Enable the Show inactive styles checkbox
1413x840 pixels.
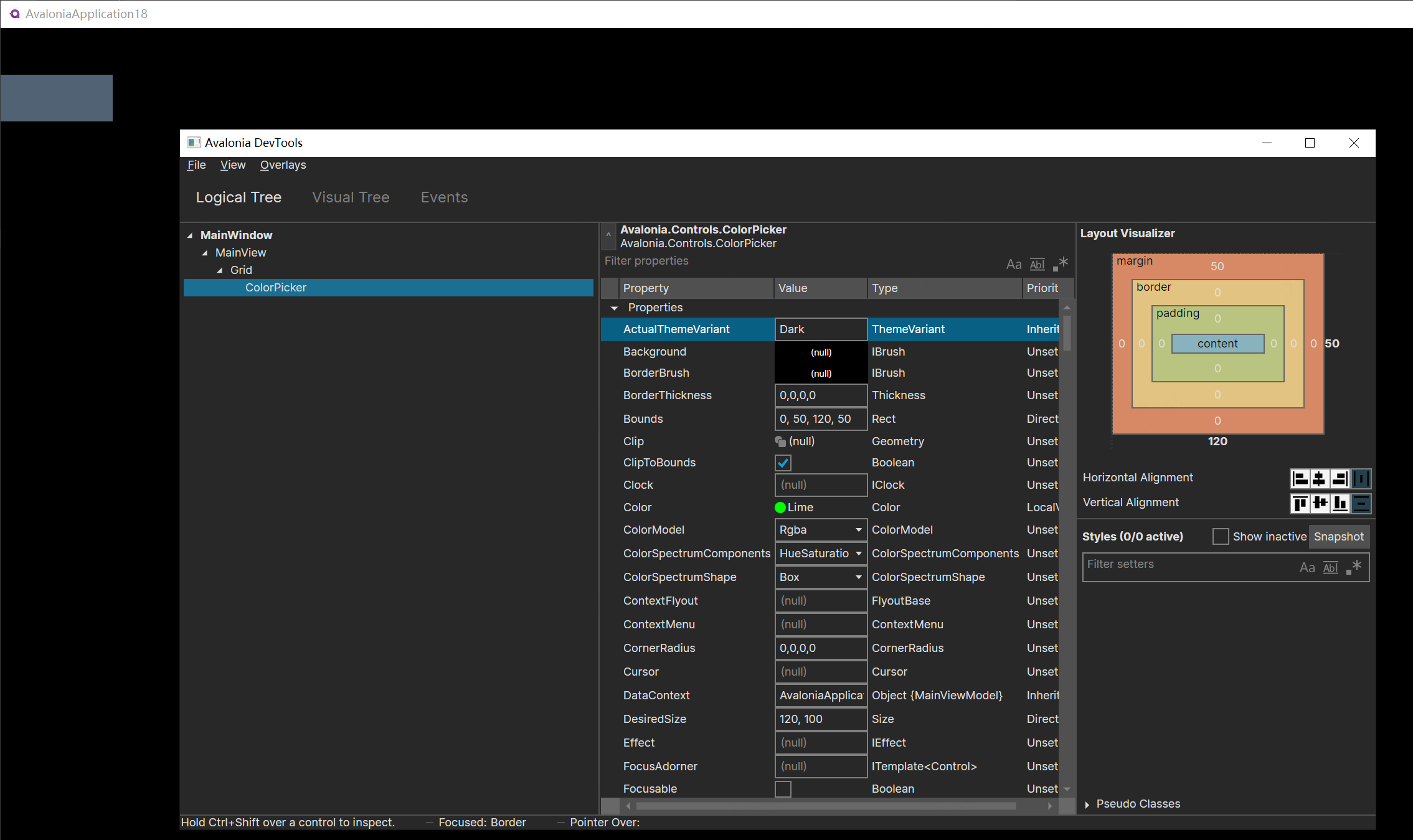1220,536
